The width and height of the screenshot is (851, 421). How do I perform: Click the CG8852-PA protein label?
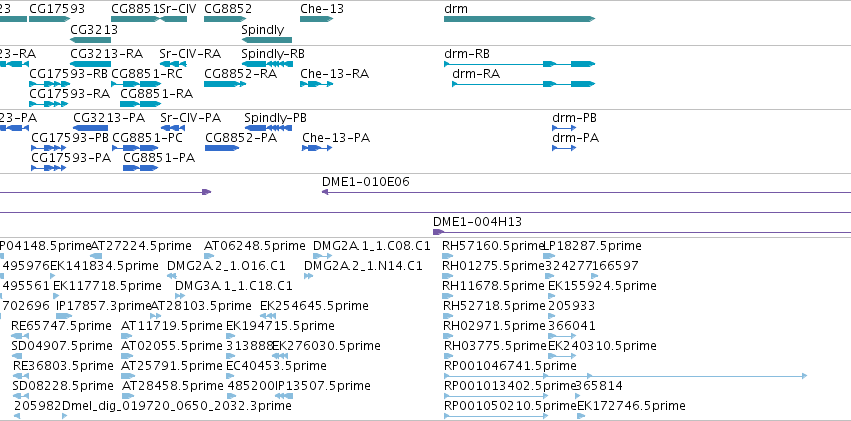pyautogui.click(x=241, y=138)
